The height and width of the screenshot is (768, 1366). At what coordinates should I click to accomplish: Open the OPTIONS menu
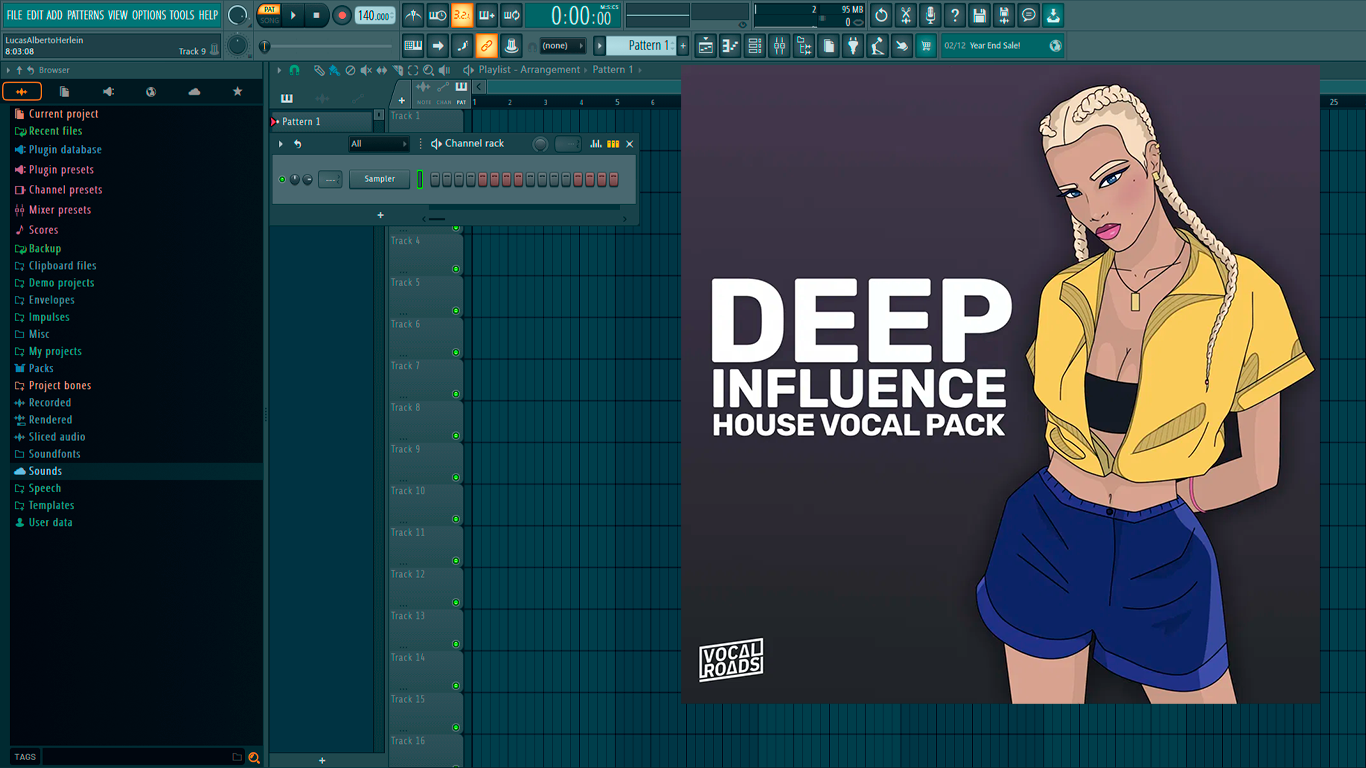pyautogui.click(x=149, y=15)
